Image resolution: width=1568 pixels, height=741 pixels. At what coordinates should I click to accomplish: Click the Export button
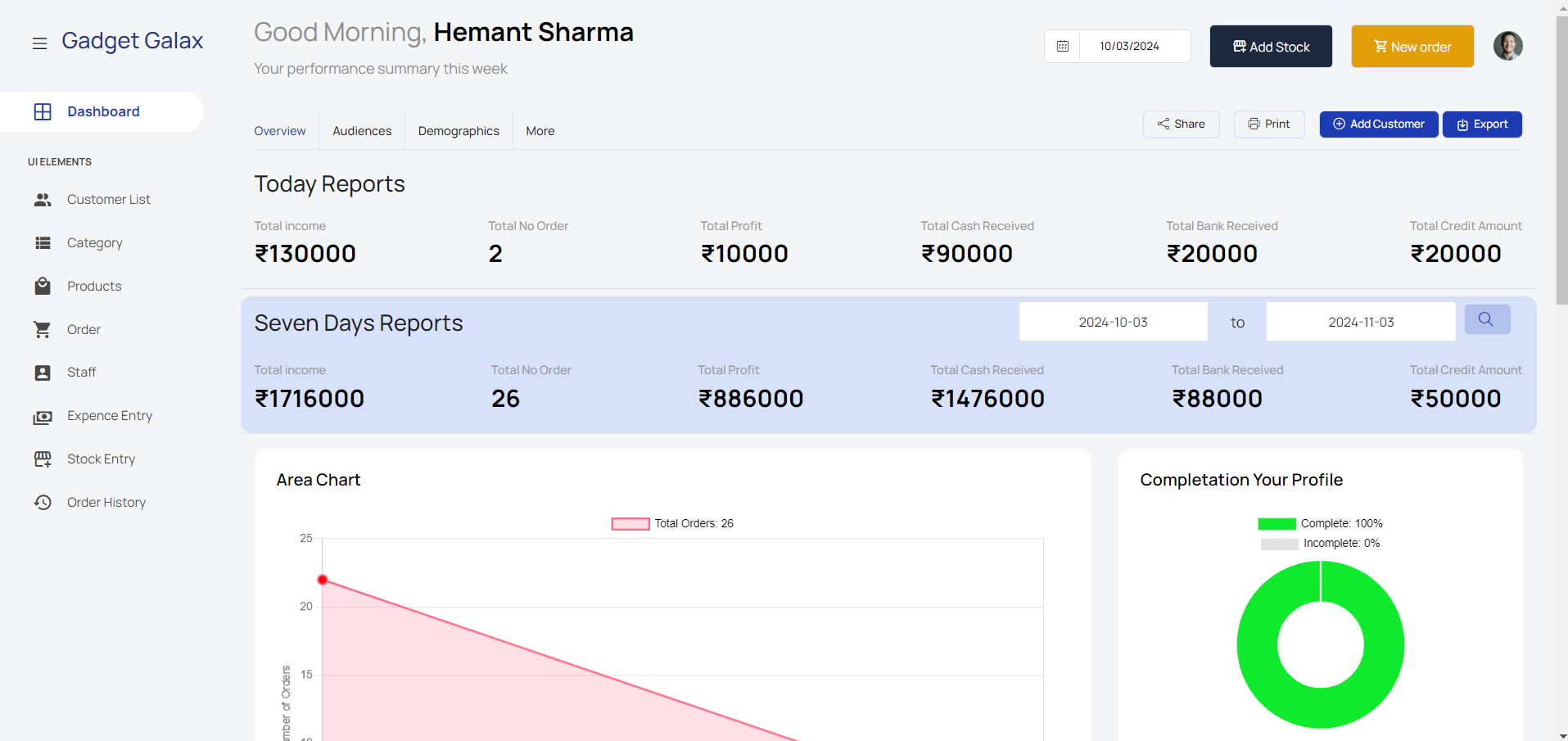[x=1482, y=124]
